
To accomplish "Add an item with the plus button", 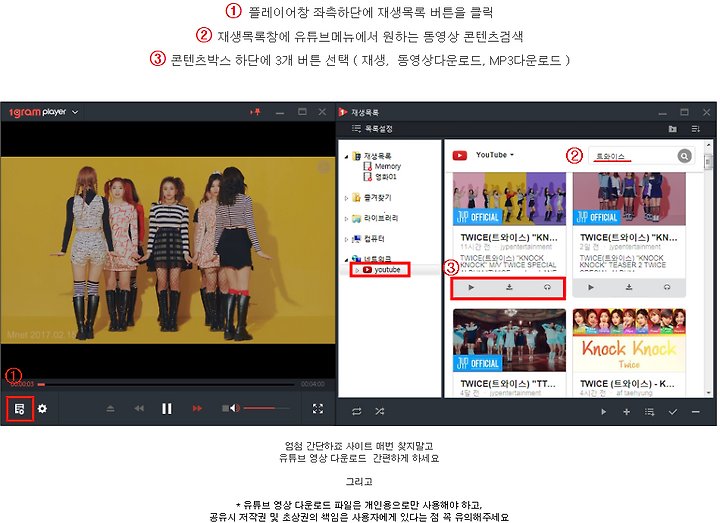I will point(626,412).
